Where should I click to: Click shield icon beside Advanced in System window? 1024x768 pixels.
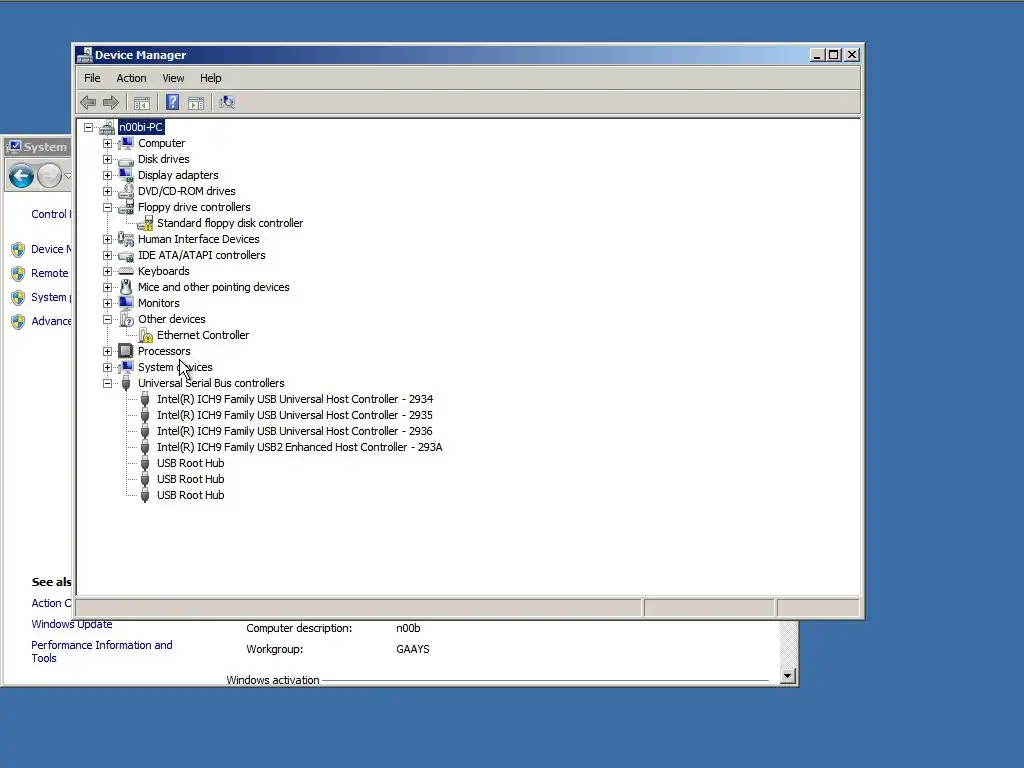coord(18,322)
